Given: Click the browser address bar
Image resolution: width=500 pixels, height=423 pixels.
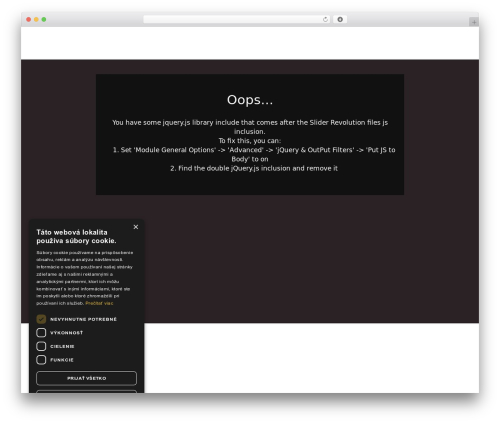Looking at the screenshot, I should [x=237, y=20].
